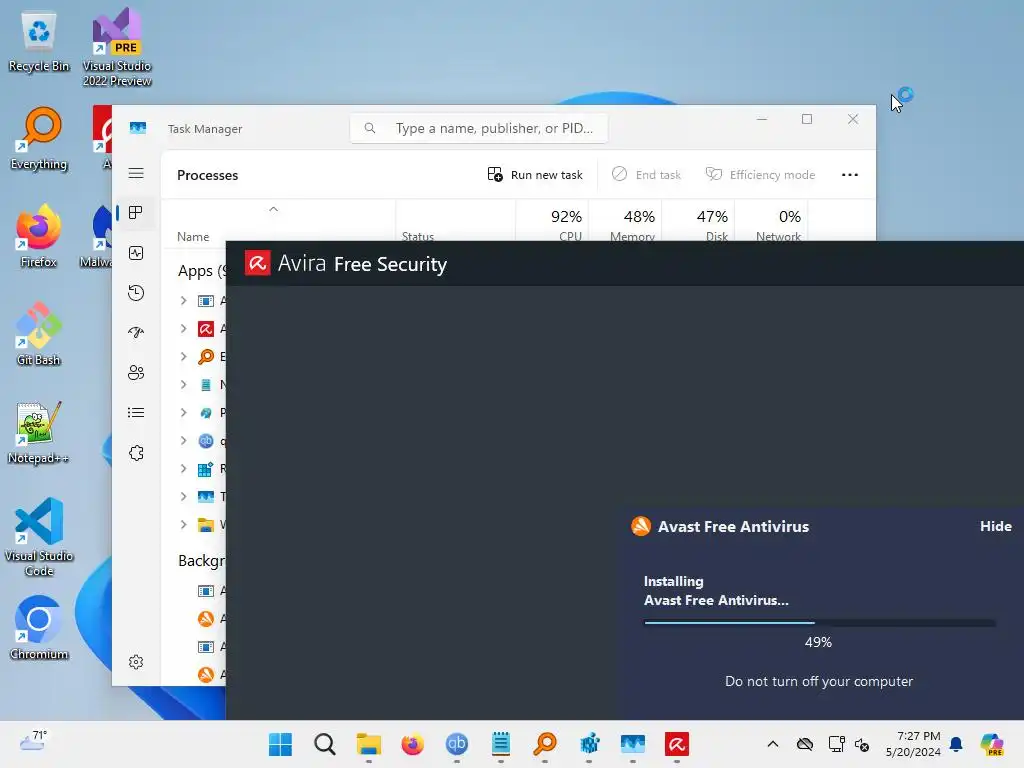Open the Users page in Task Manager
1024x768 pixels.
point(136,372)
